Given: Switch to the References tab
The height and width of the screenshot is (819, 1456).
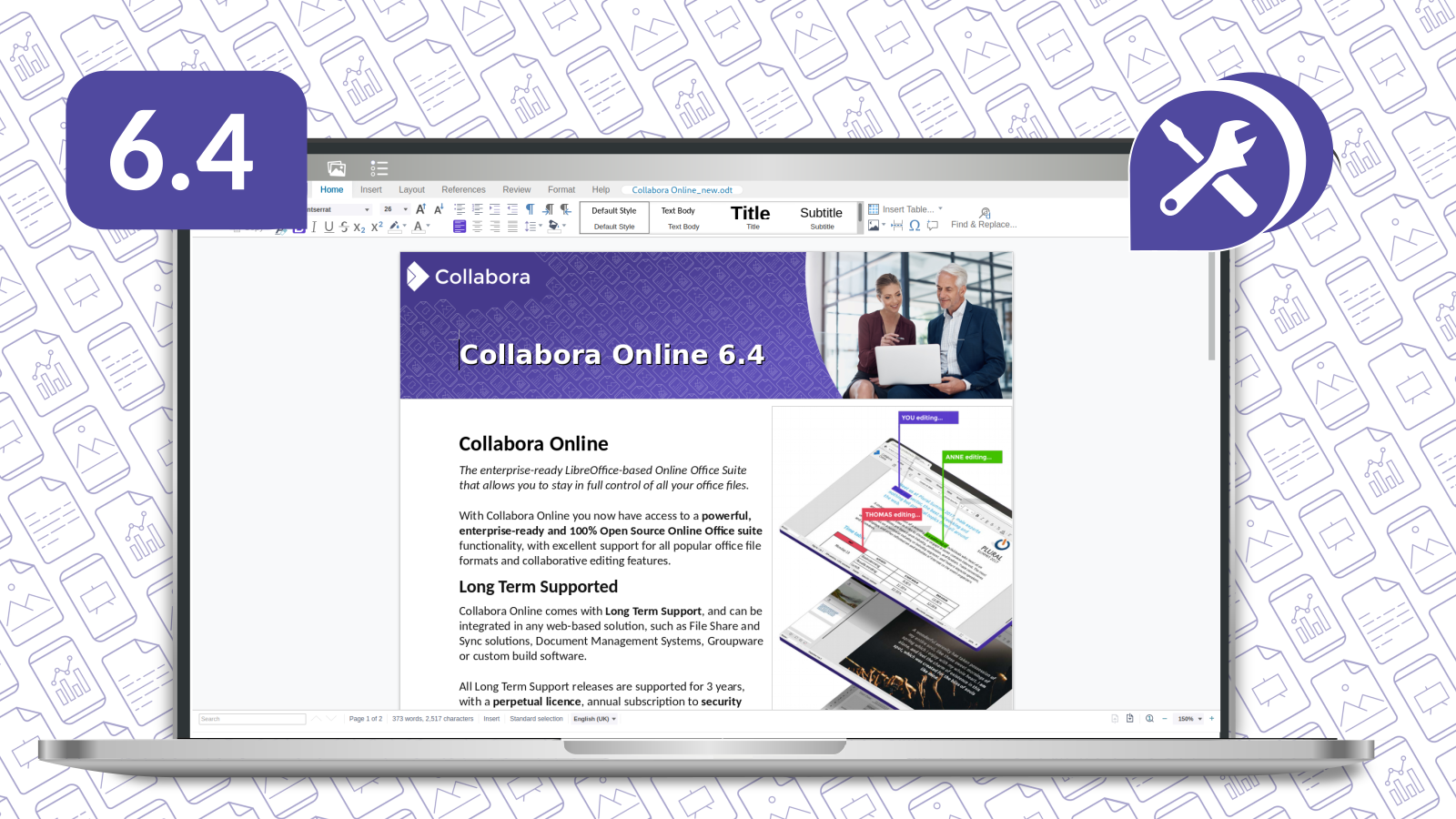Looking at the screenshot, I should point(463,189).
